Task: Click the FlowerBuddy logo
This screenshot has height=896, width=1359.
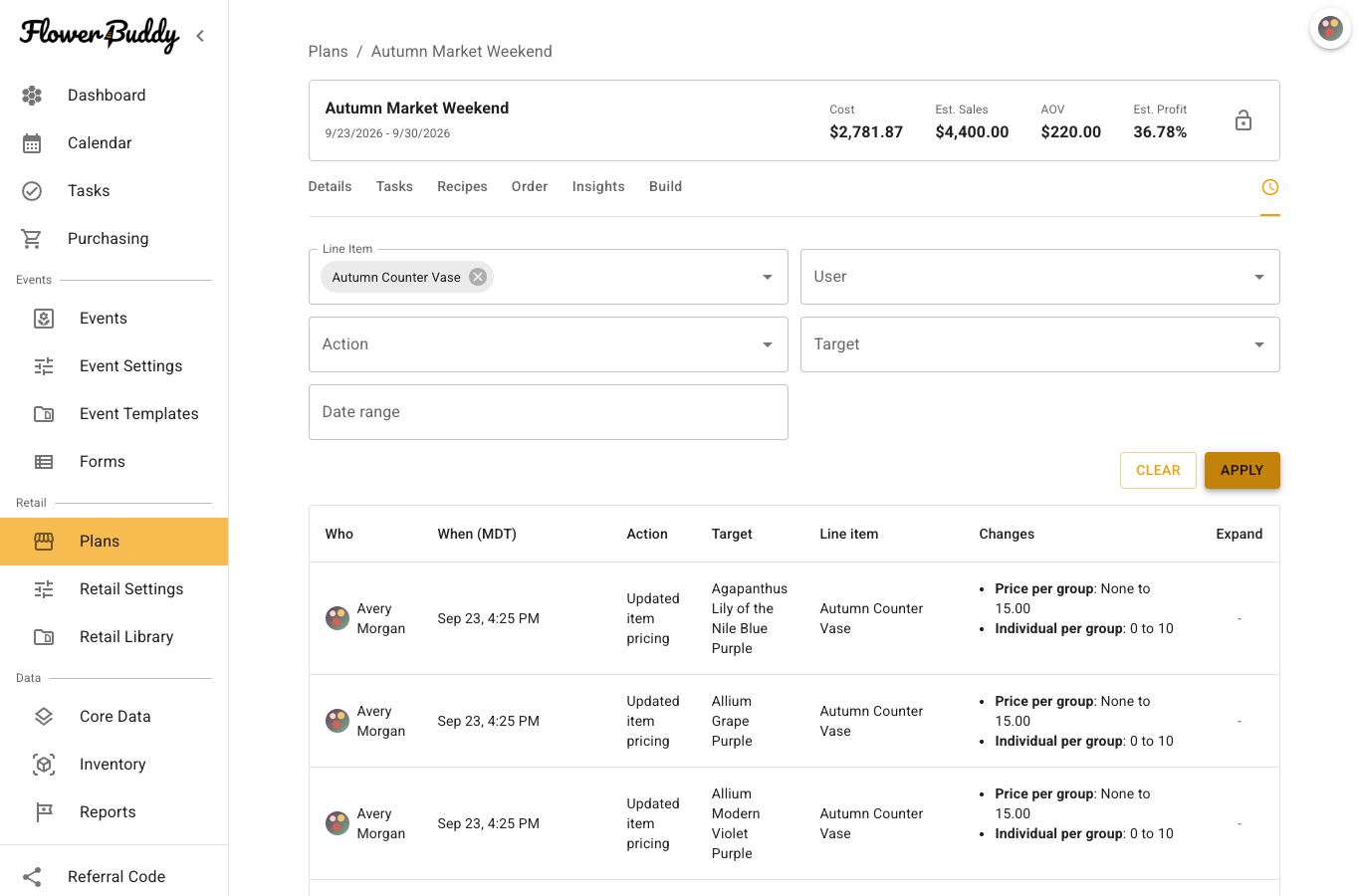Action: click(100, 35)
